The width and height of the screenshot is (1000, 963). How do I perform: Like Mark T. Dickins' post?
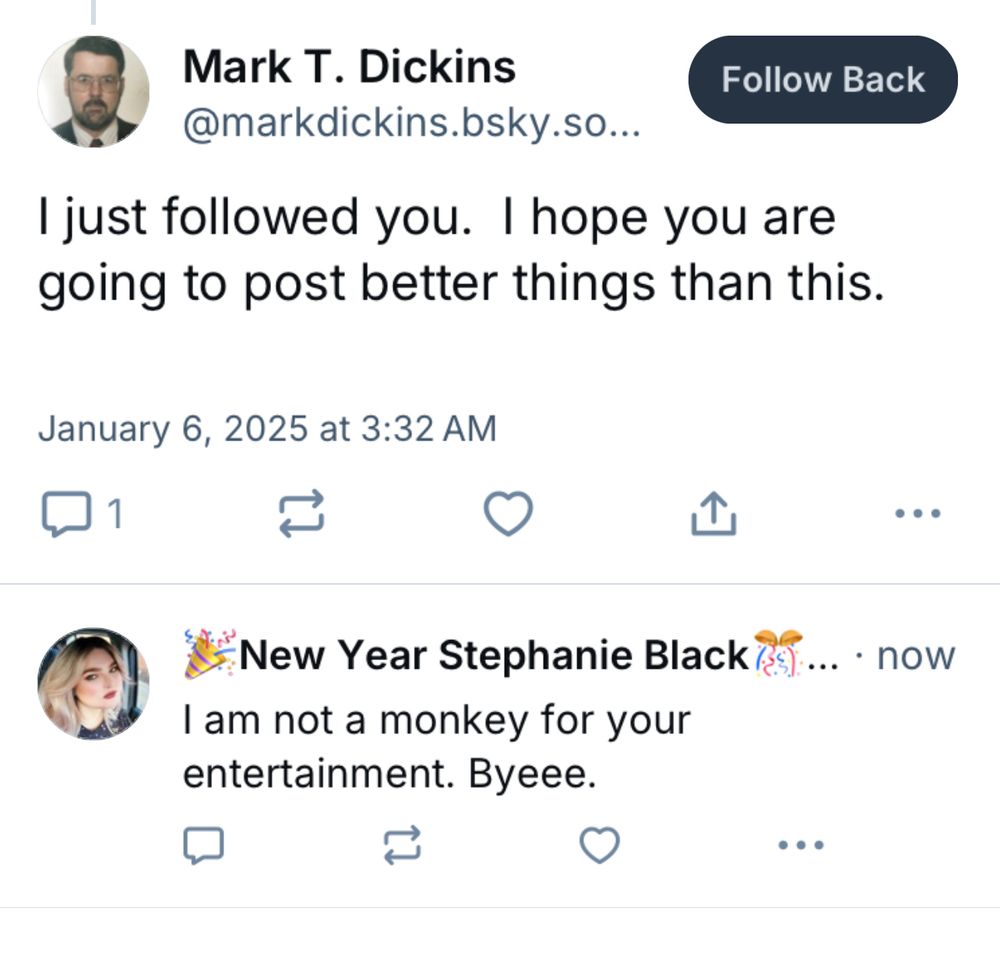[x=508, y=514]
